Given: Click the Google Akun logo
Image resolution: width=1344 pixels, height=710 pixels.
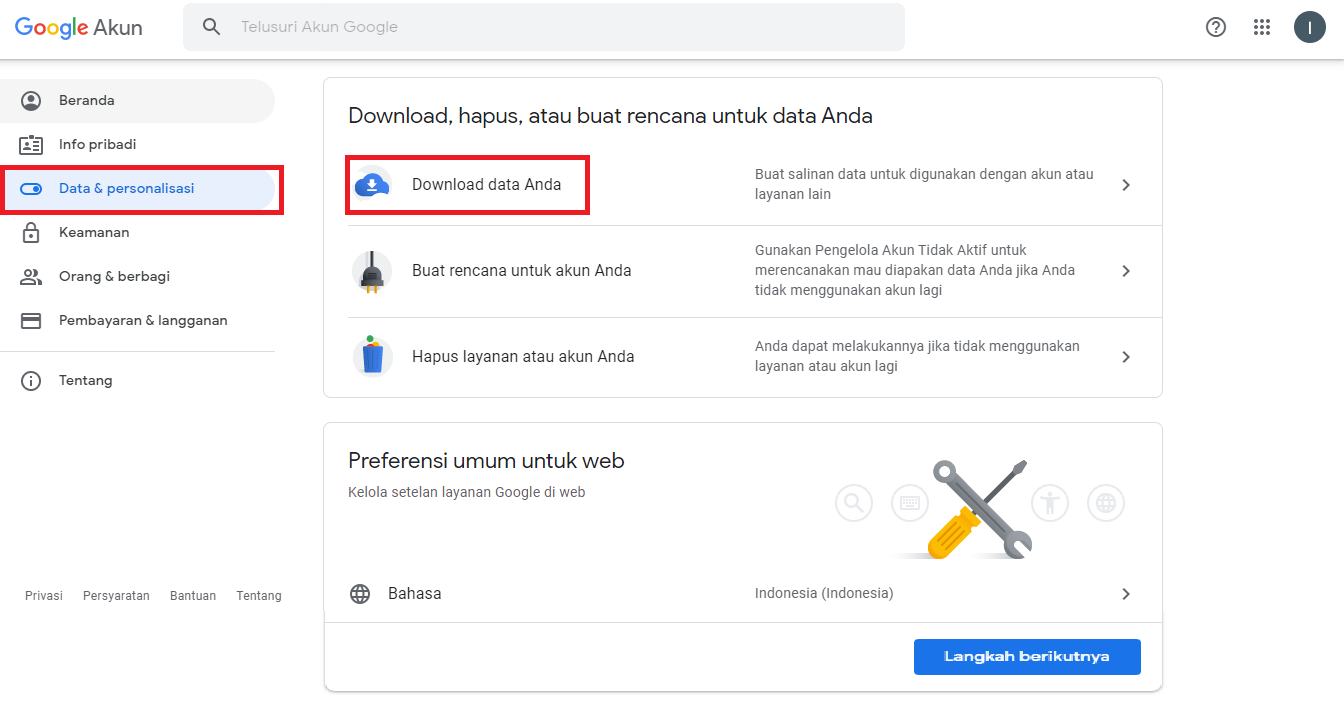Looking at the screenshot, I should [78, 28].
